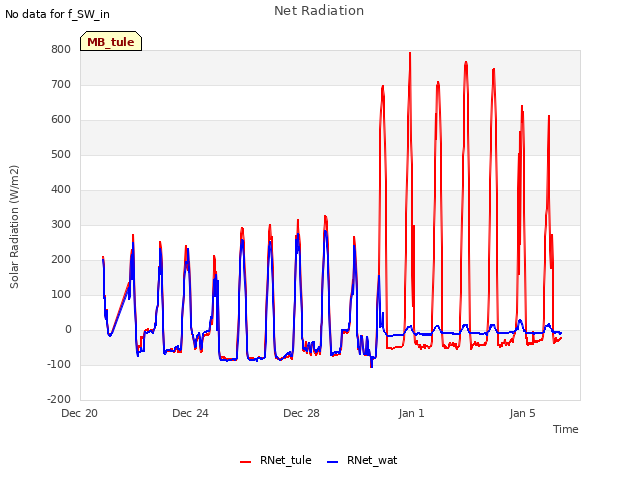Click the red RNet_tule legend color marker

pos(245,462)
